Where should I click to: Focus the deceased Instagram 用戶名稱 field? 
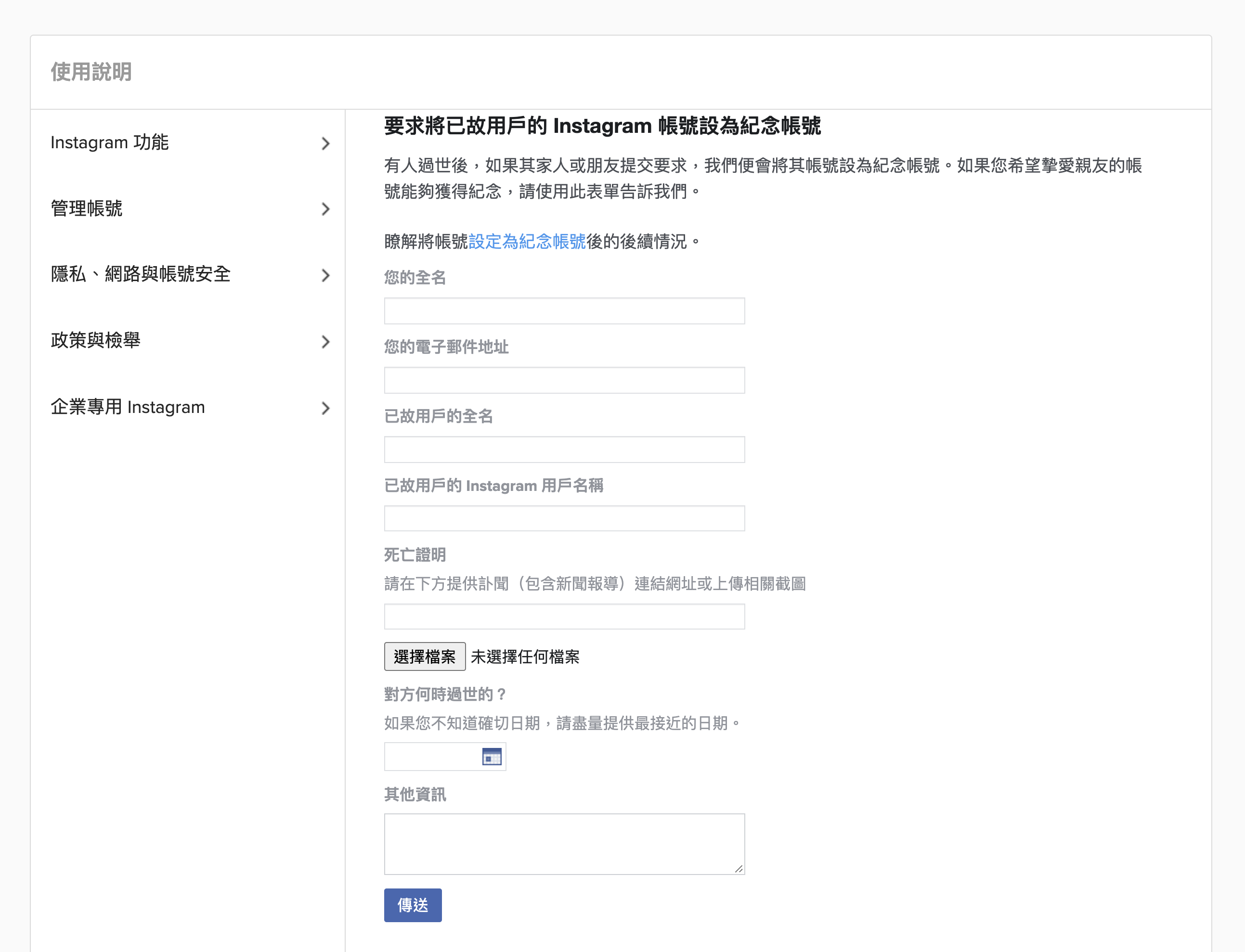[x=564, y=518]
